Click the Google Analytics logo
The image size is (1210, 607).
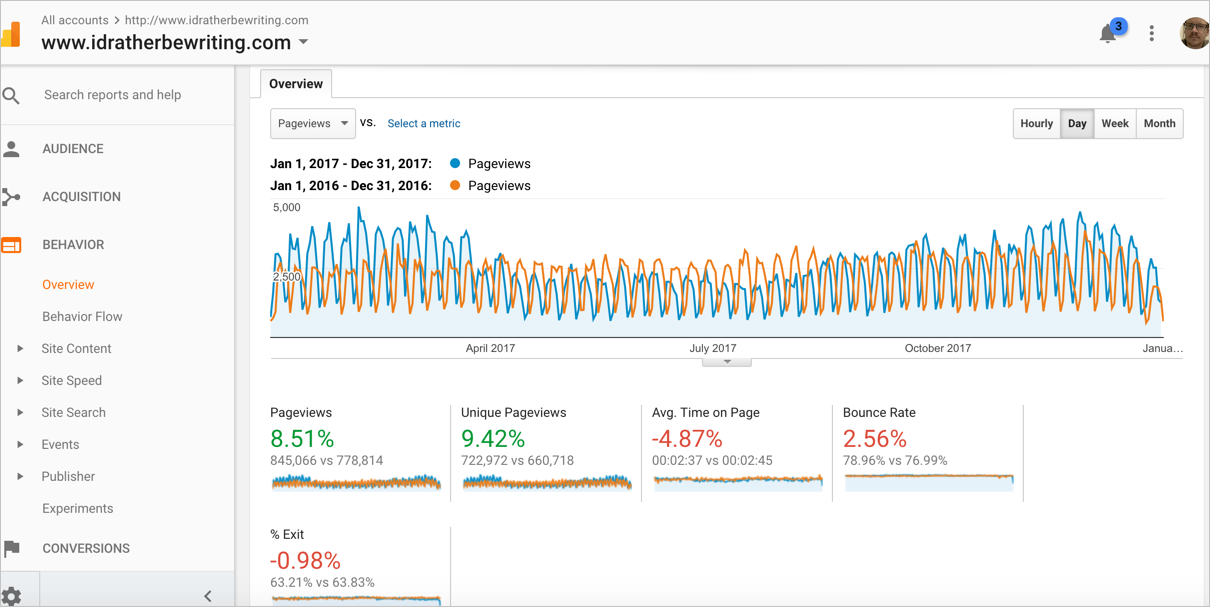(11, 35)
